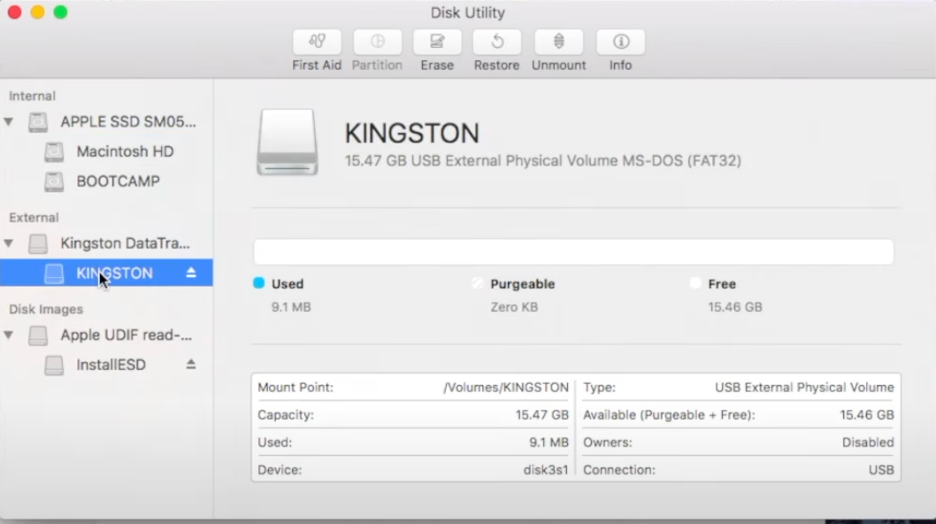This screenshot has width=936, height=524.
Task: Click the Connection value 'USB'
Action: pos(881,470)
